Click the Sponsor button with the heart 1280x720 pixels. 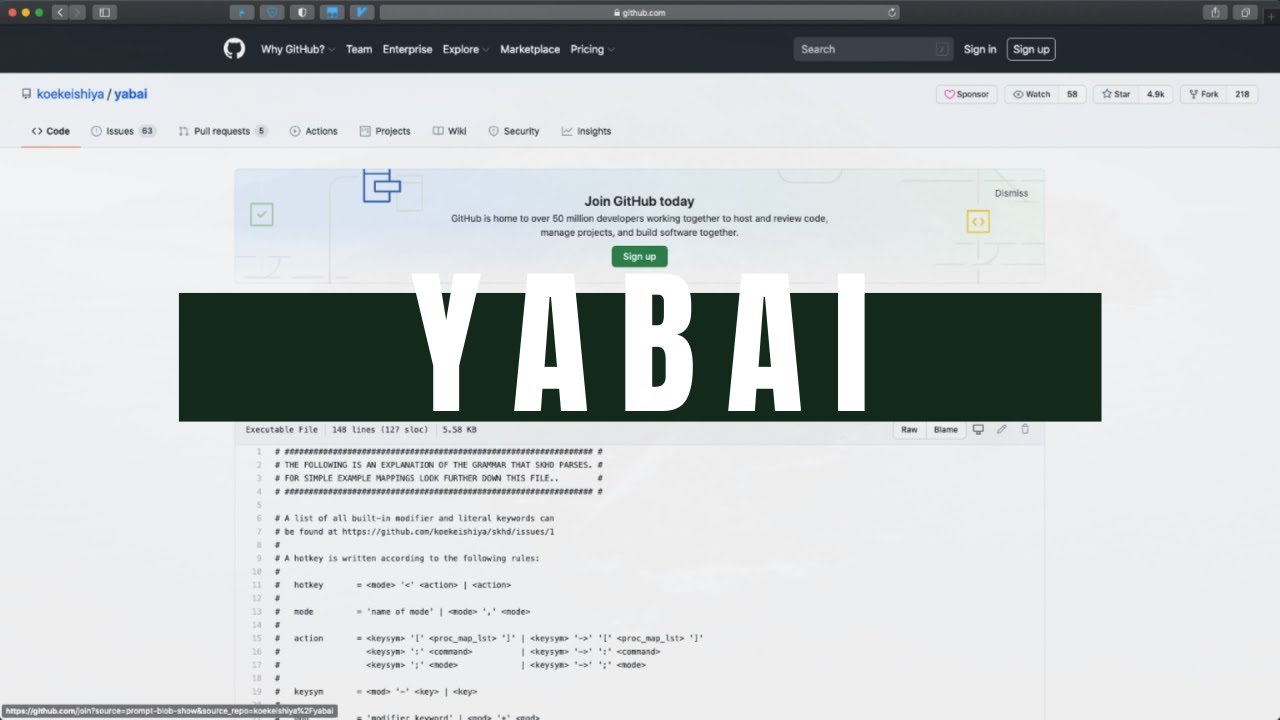[967, 94]
